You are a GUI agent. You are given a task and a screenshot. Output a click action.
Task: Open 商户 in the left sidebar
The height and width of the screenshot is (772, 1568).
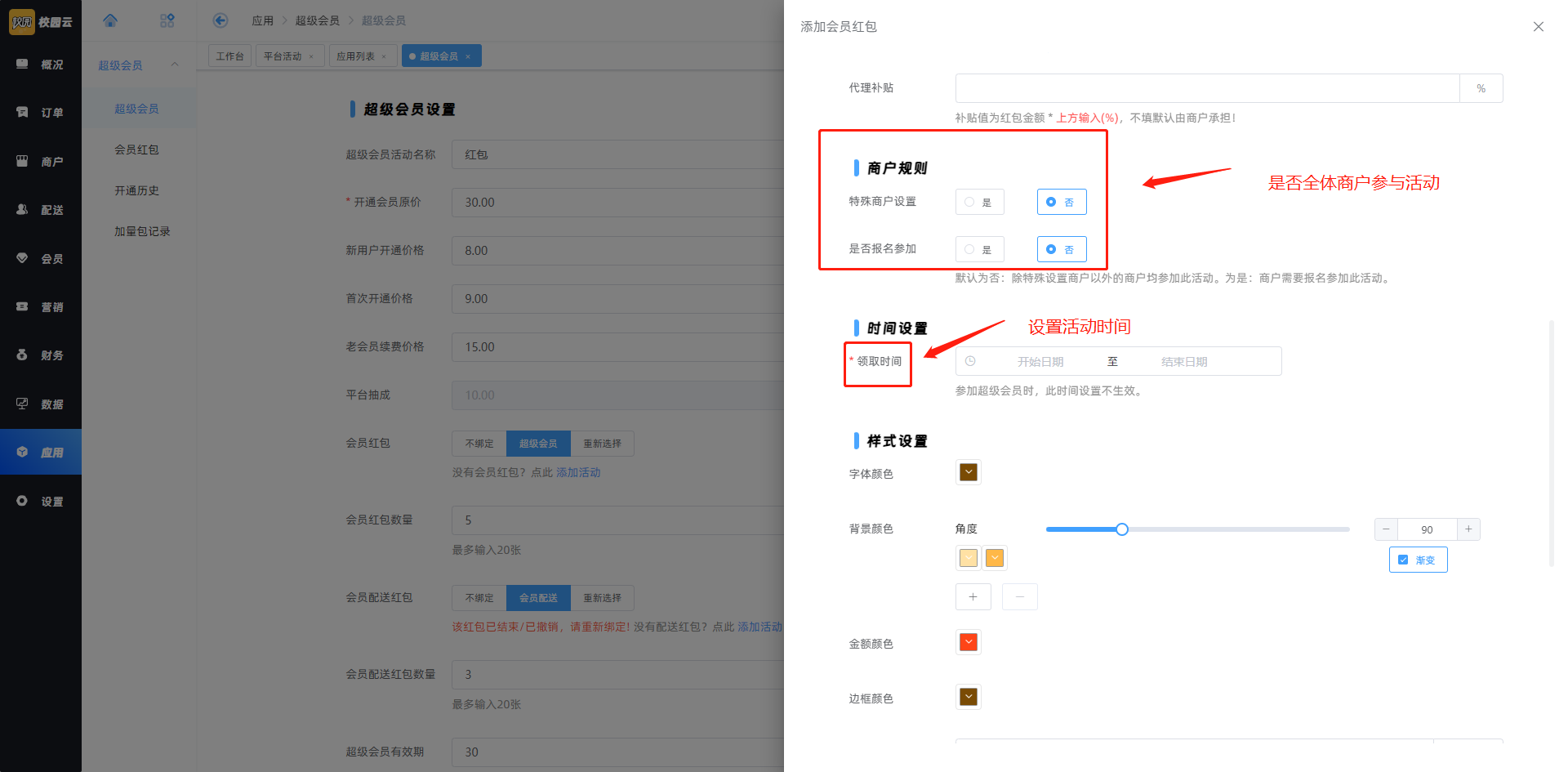41,162
